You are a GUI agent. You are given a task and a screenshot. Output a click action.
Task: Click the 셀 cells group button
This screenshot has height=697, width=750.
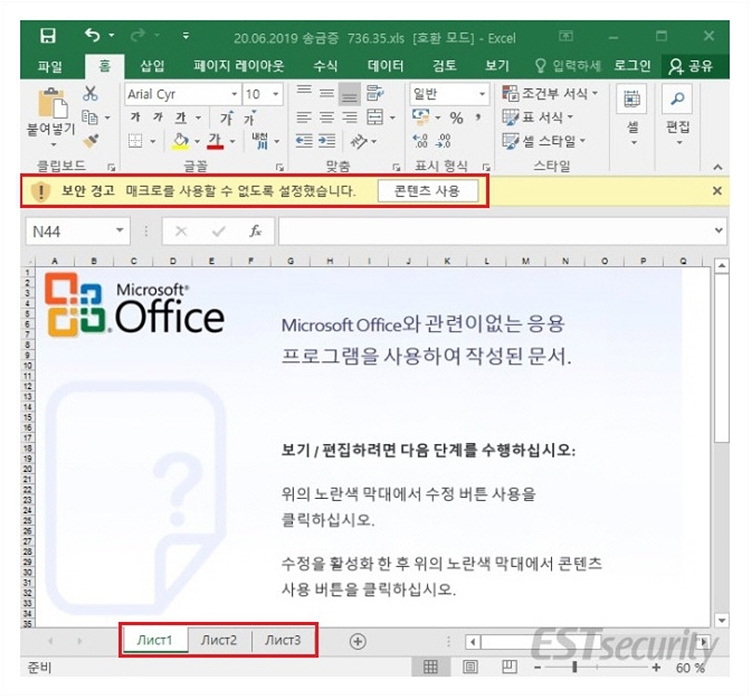(x=632, y=115)
